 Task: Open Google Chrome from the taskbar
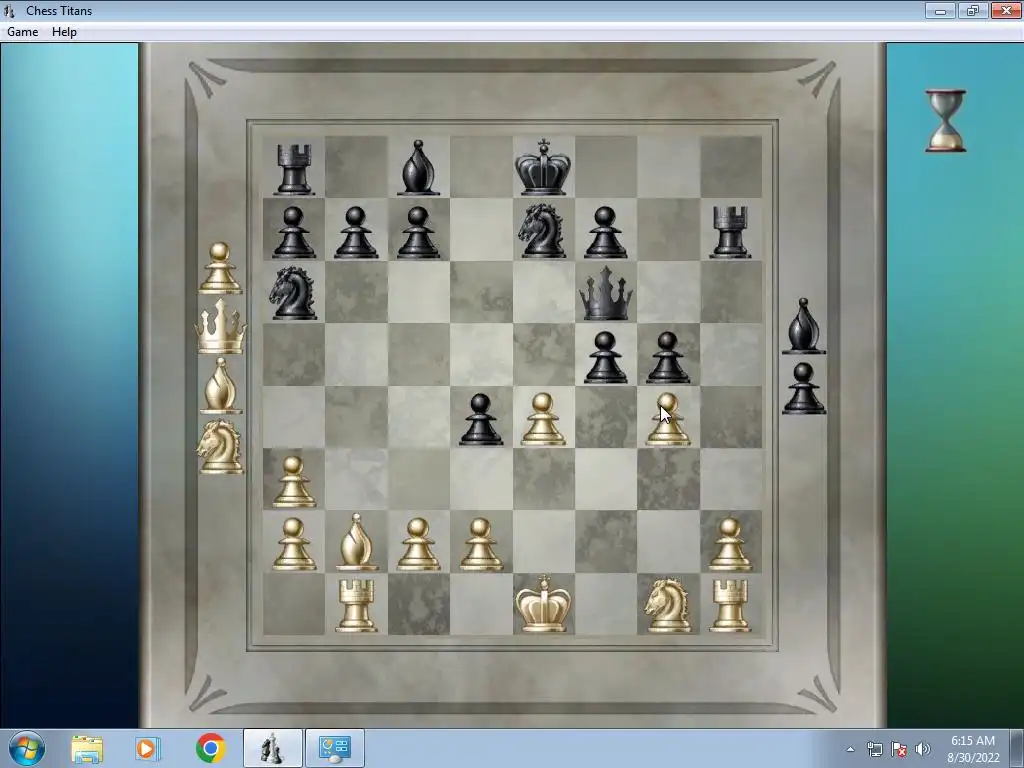(x=210, y=748)
